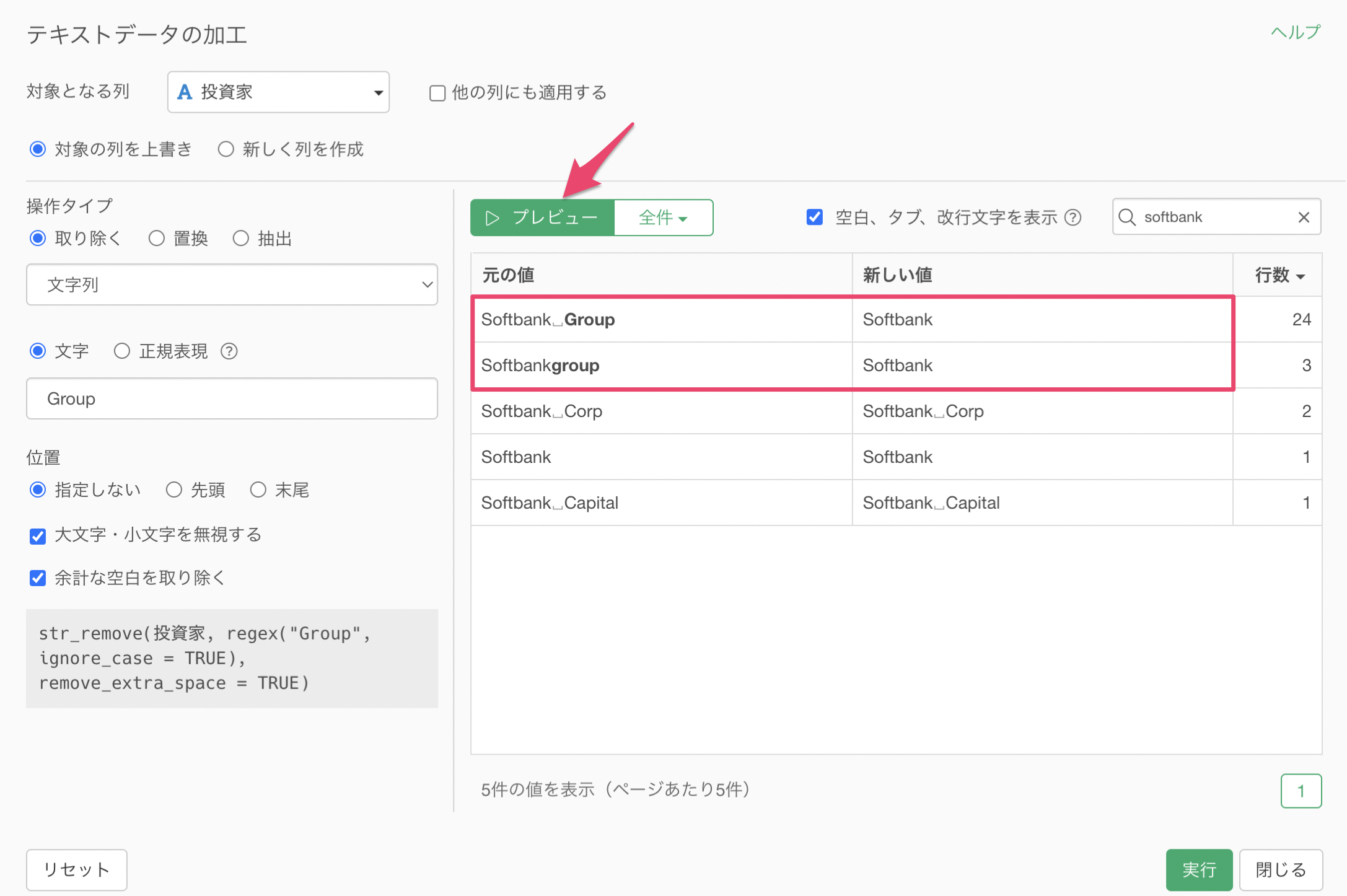The width and height of the screenshot is (1347, 896).
Task: Click the help icon next to 正規表現
Action: pyautogui.click(x=229, y=351)
